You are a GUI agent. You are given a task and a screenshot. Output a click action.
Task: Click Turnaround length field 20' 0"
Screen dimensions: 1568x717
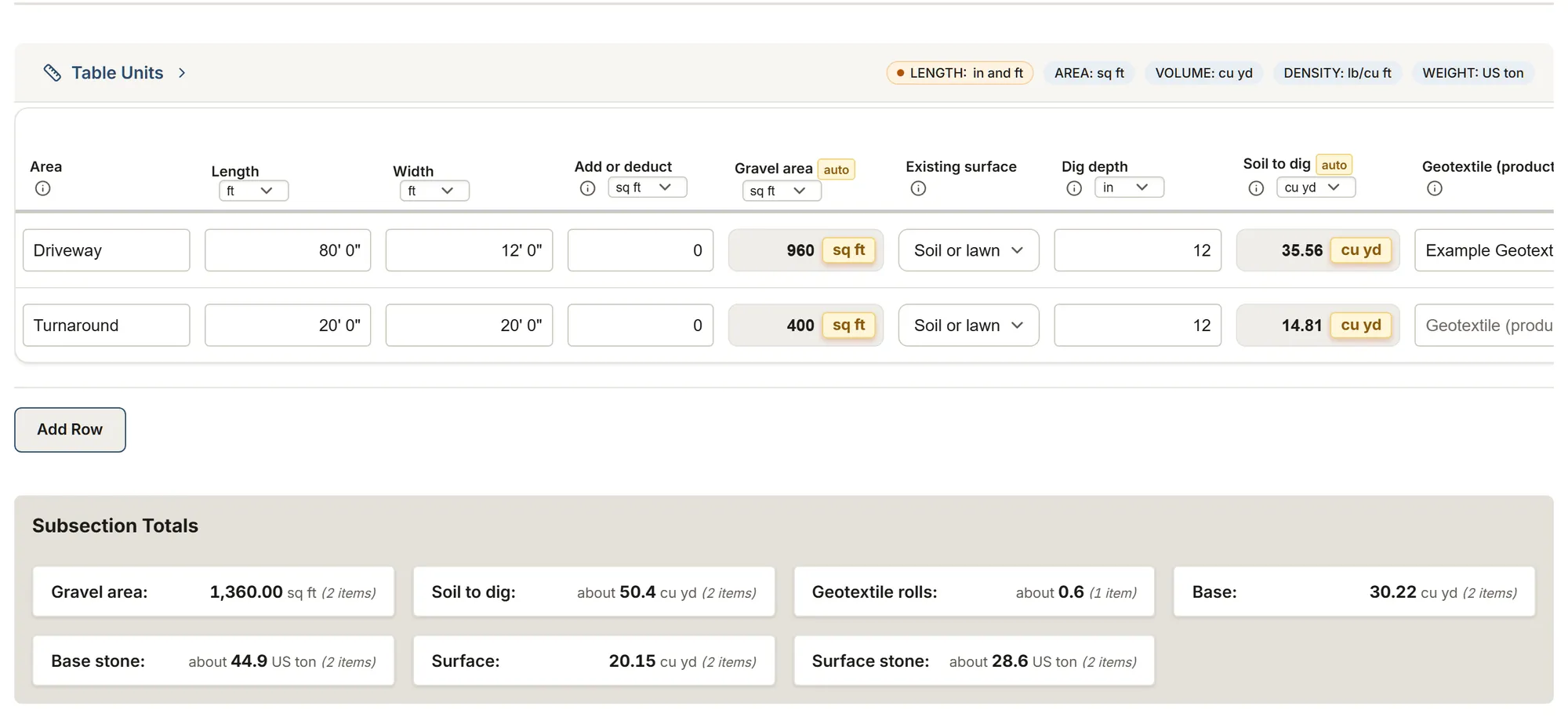pyautogui.click(x=288, y=326)
